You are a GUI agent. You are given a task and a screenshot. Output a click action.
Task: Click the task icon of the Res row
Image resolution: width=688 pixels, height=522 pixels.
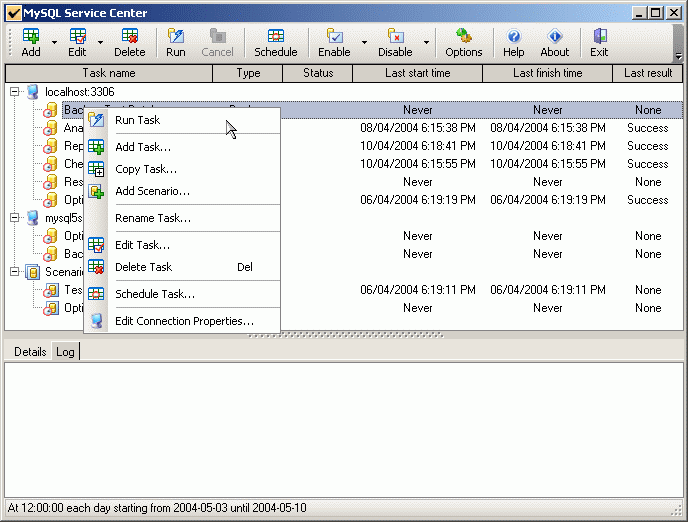(x=50, y=182)
